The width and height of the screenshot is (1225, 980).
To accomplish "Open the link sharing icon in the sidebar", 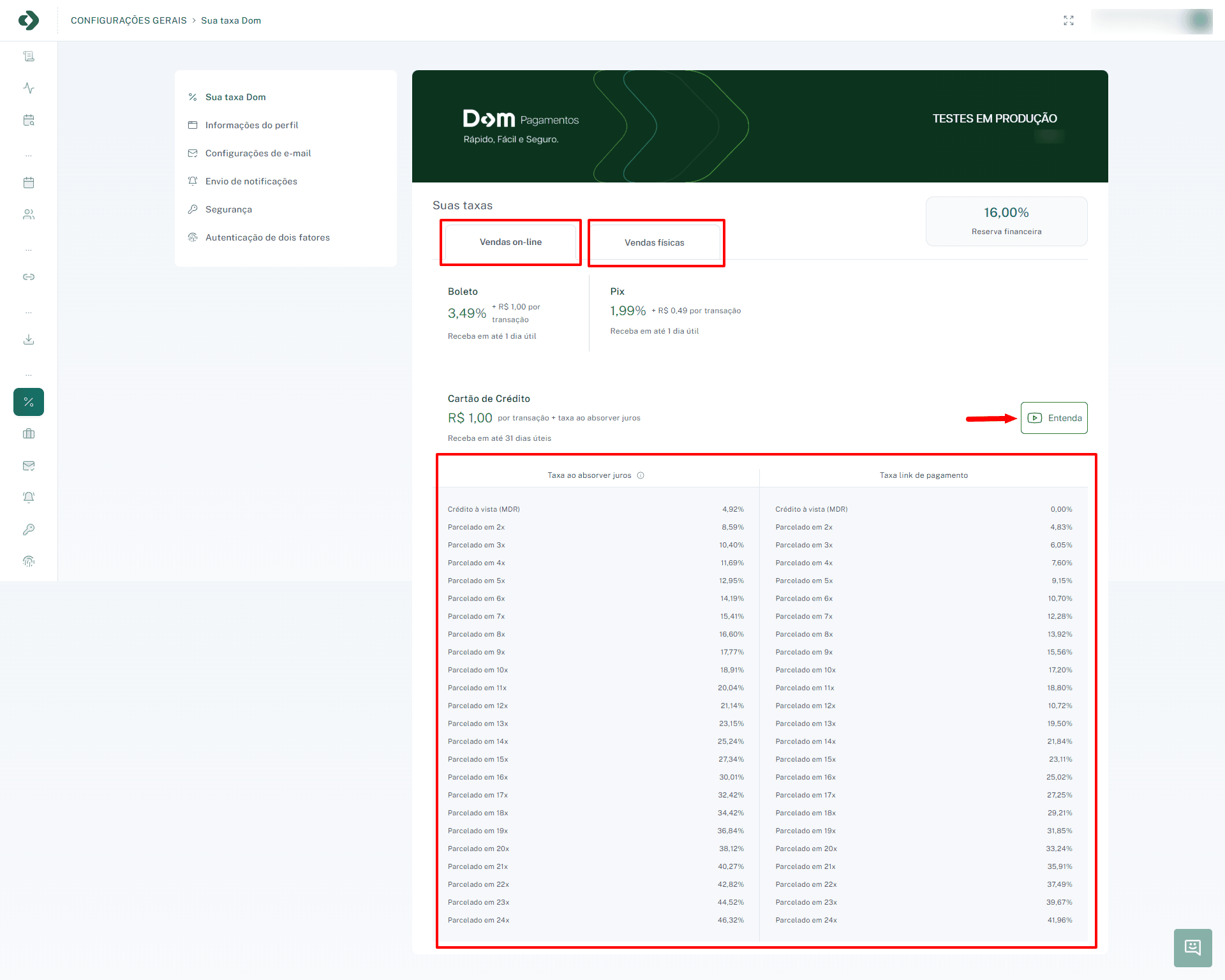I will coord(28,277).
